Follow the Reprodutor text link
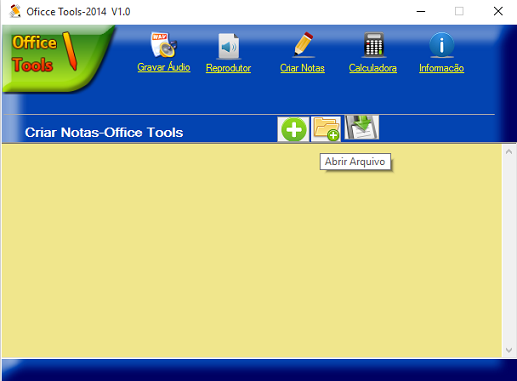Screen dimensions: 517x381 [x=228, y=68]
